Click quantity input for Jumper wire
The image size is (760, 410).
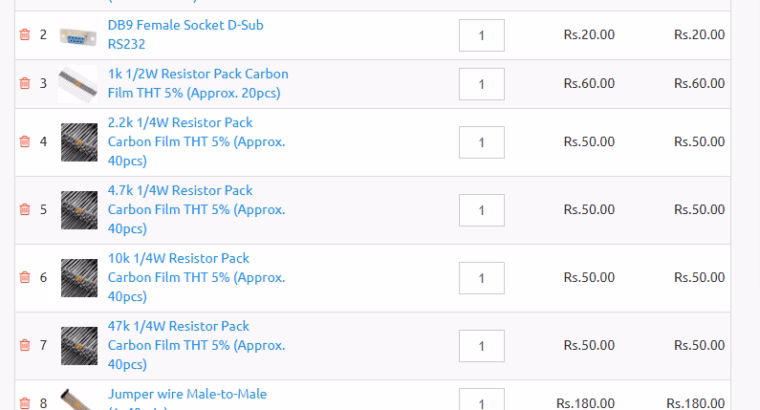coord(481,401)
